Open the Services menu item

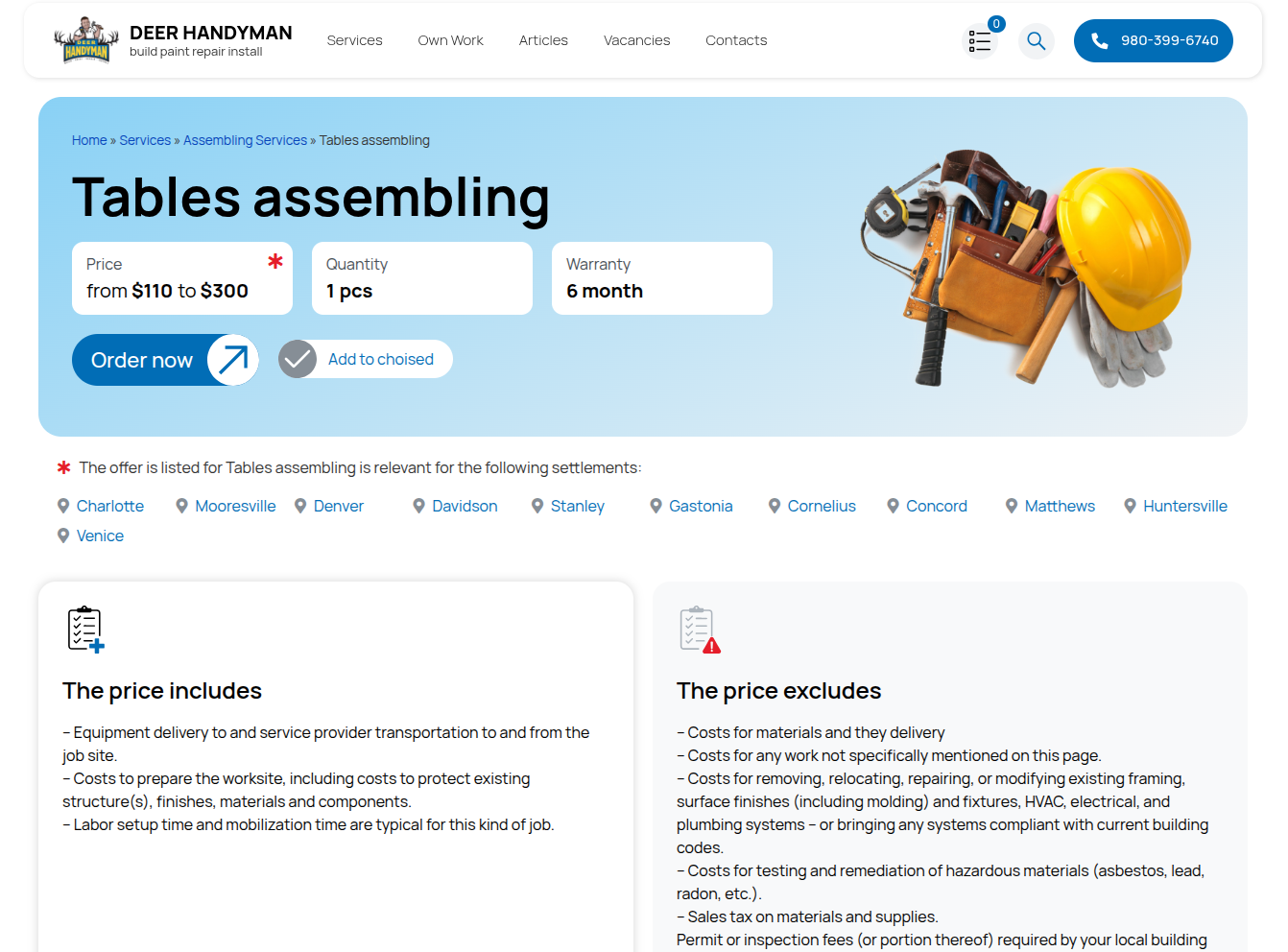click(x=354, y=40)
